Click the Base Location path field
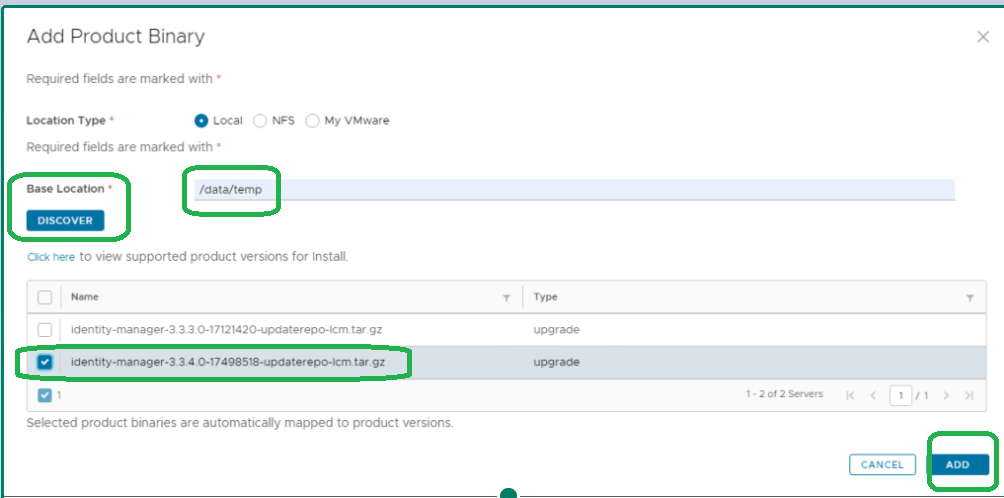 pos(570,189)
